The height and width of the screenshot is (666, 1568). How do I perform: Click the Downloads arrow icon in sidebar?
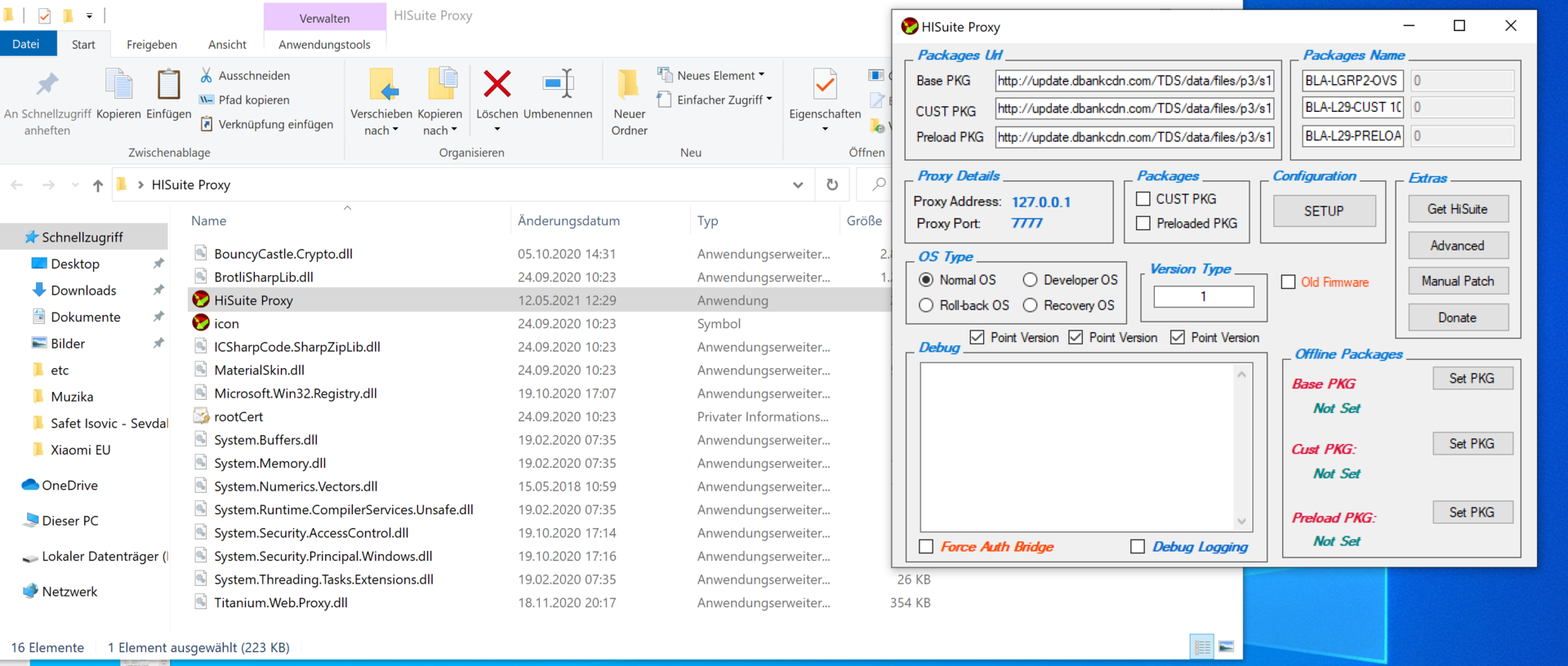pyautogui.click(x=38, y=290)
